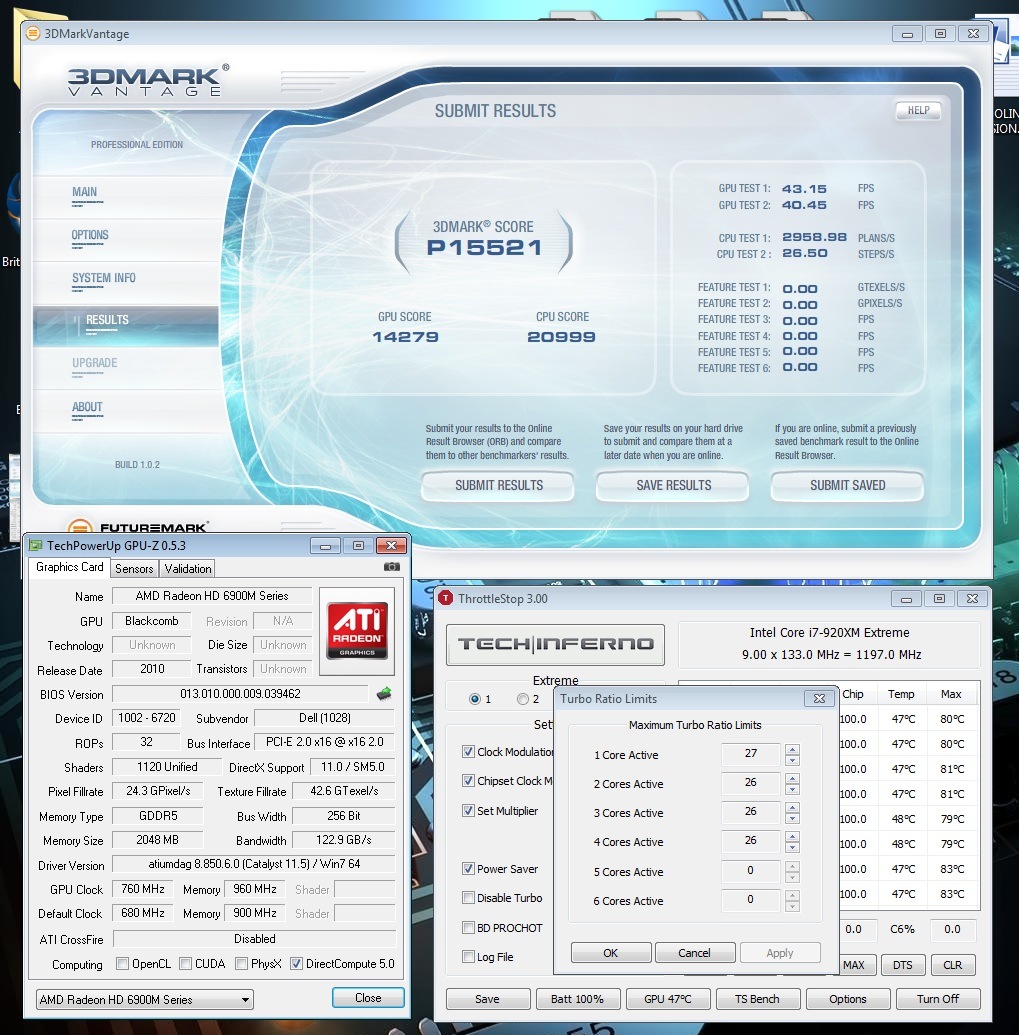Image resolution: width=1019 pixels, height=1035 pixels.
Task: Adjust the 2 Cores Active ratio stepper
Action: [x=793, y=784]
